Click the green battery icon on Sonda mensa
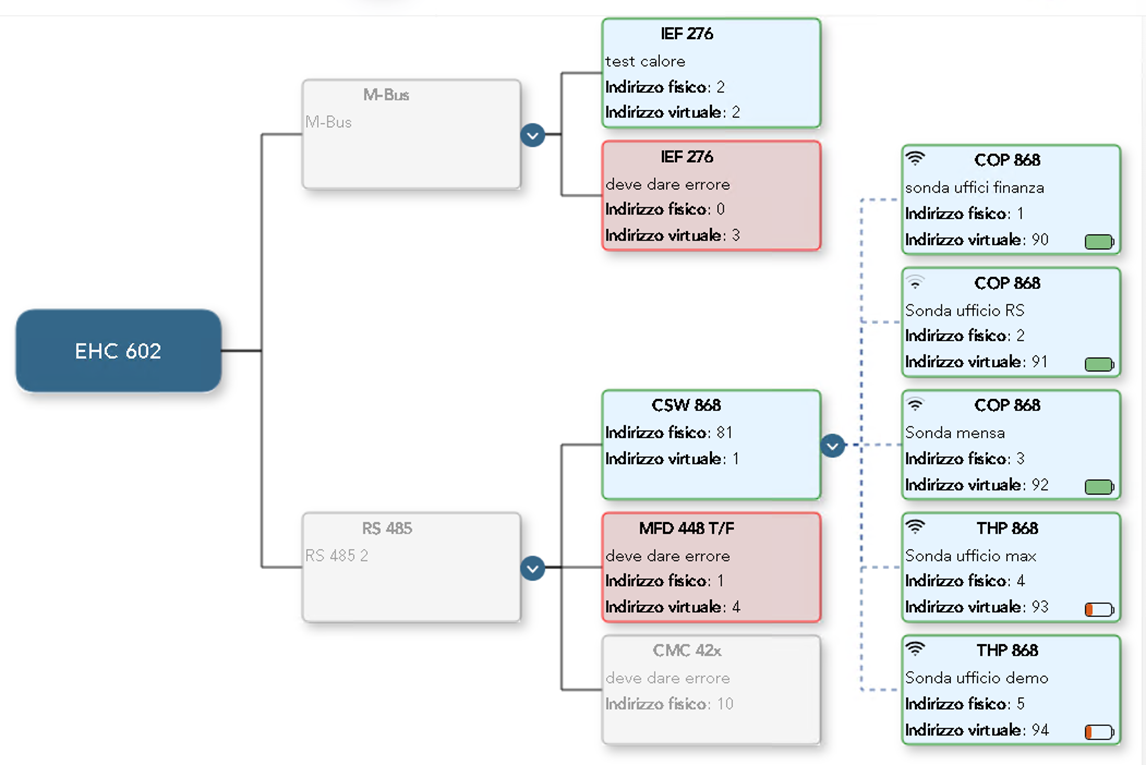This screenshot has height=765, width=1146. point(1099,487)
